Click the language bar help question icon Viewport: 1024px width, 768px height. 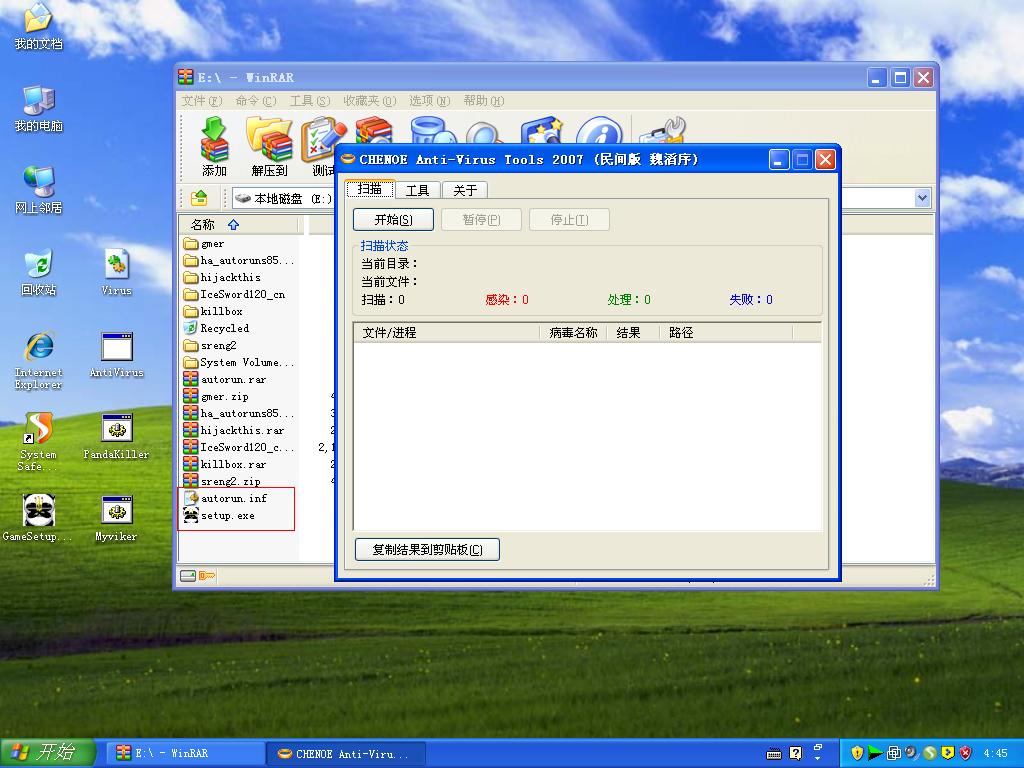click(795, 754)
